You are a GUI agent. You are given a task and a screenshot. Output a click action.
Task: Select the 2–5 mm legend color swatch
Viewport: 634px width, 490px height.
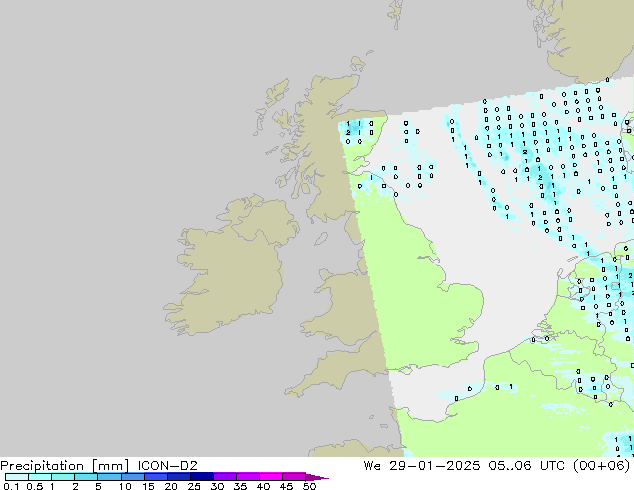(x=86, y=477)
